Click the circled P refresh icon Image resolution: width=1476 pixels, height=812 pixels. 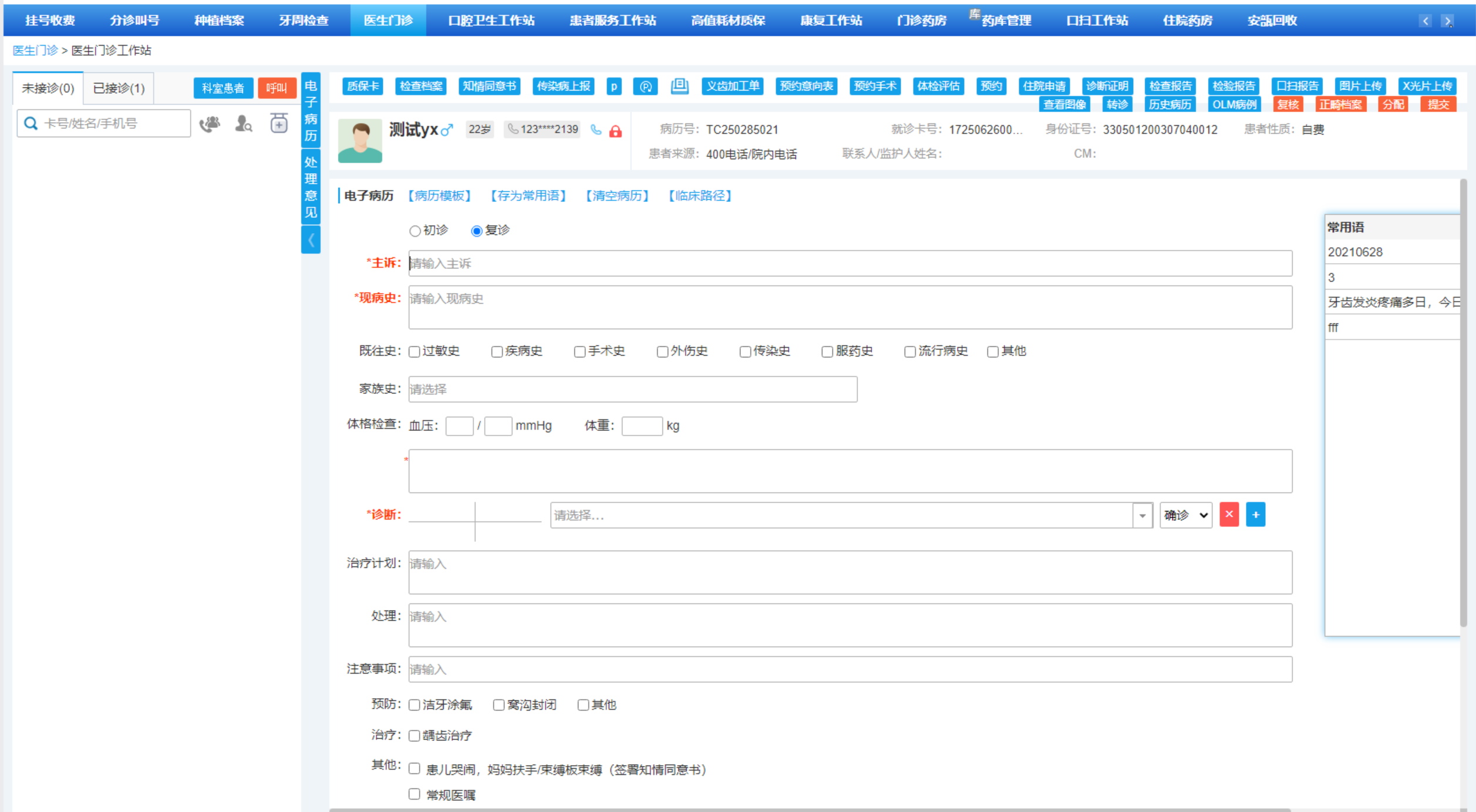(x=645, y=87)
